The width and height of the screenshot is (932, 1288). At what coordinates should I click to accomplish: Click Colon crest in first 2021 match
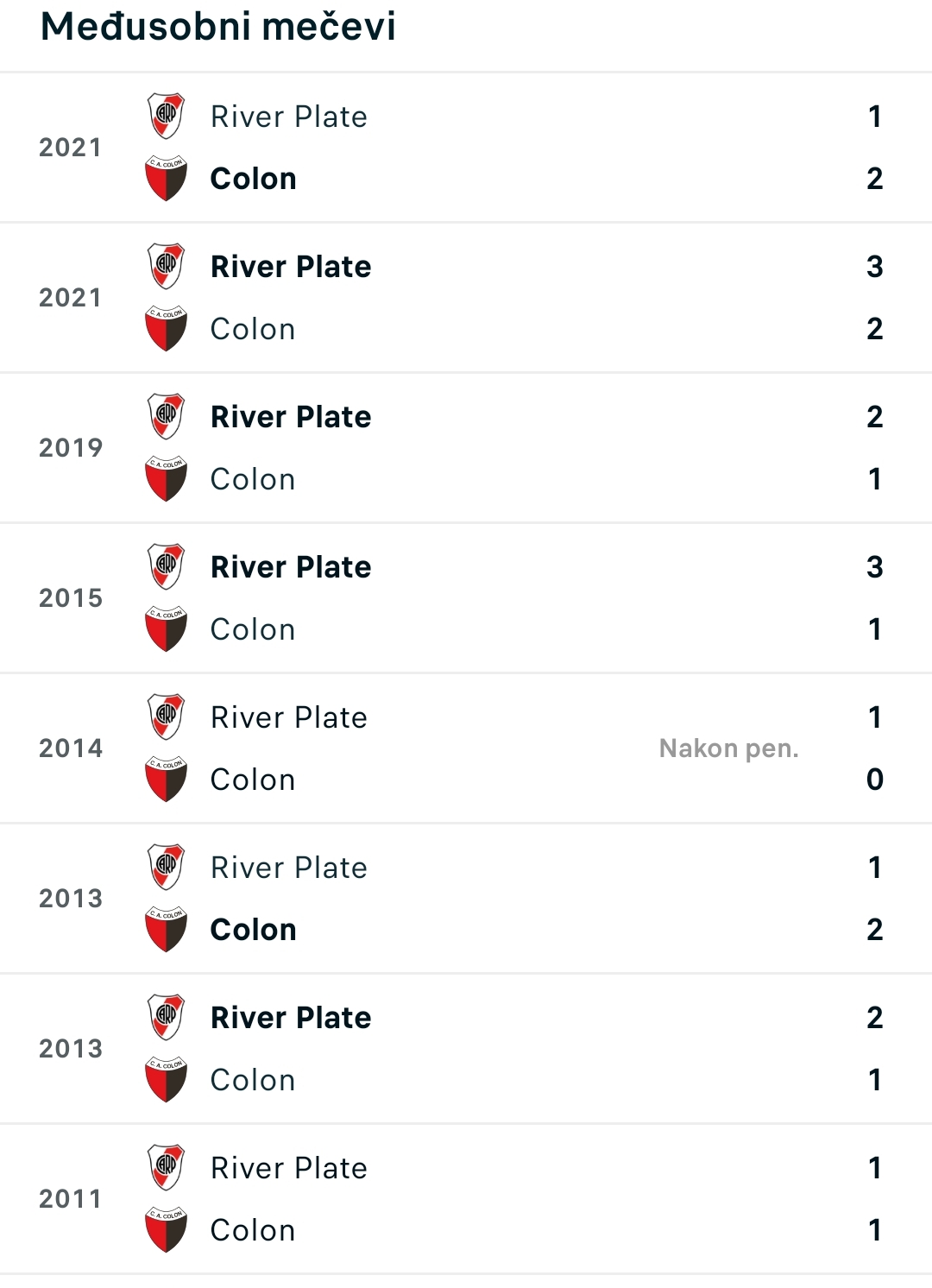[x=166, y=179]
